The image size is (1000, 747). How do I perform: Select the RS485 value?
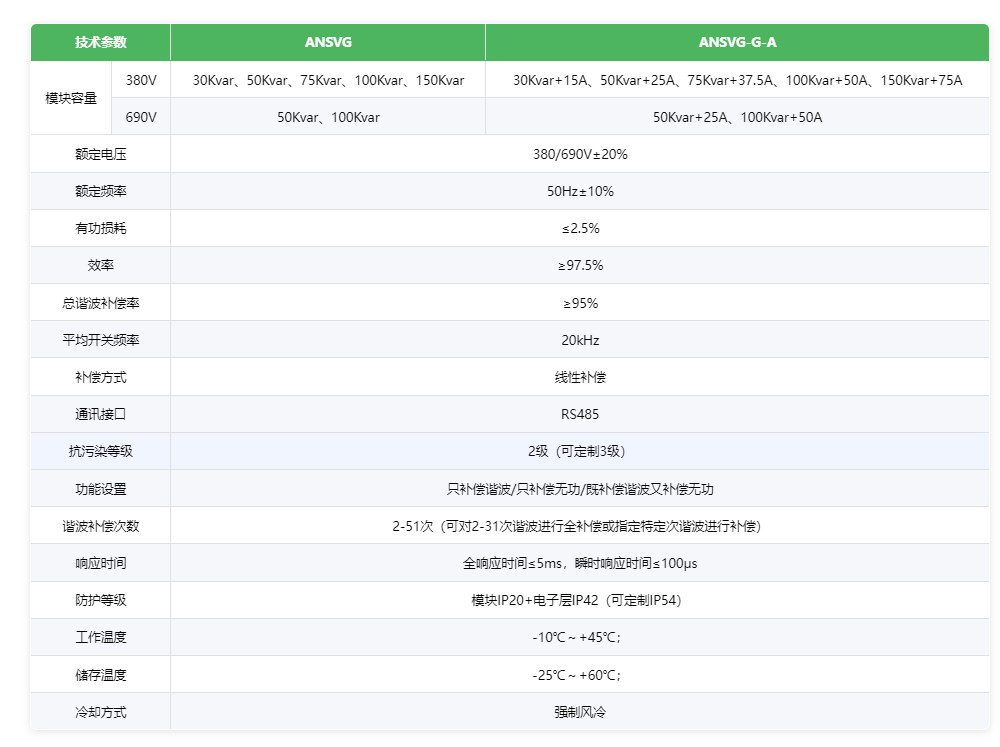coord(580,414)
